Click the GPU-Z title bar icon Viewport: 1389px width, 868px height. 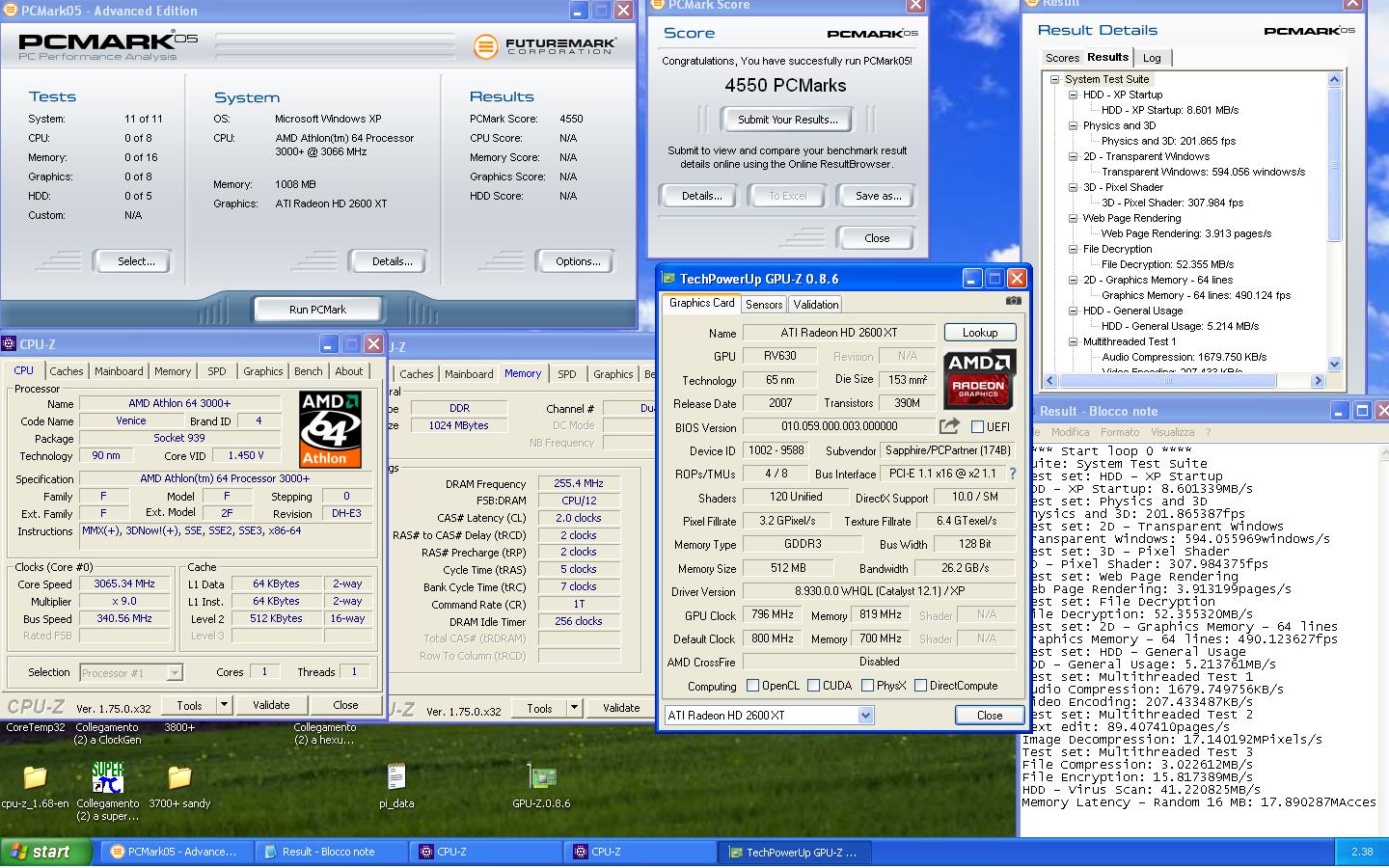pyautogui.click(x=668, y=279)
